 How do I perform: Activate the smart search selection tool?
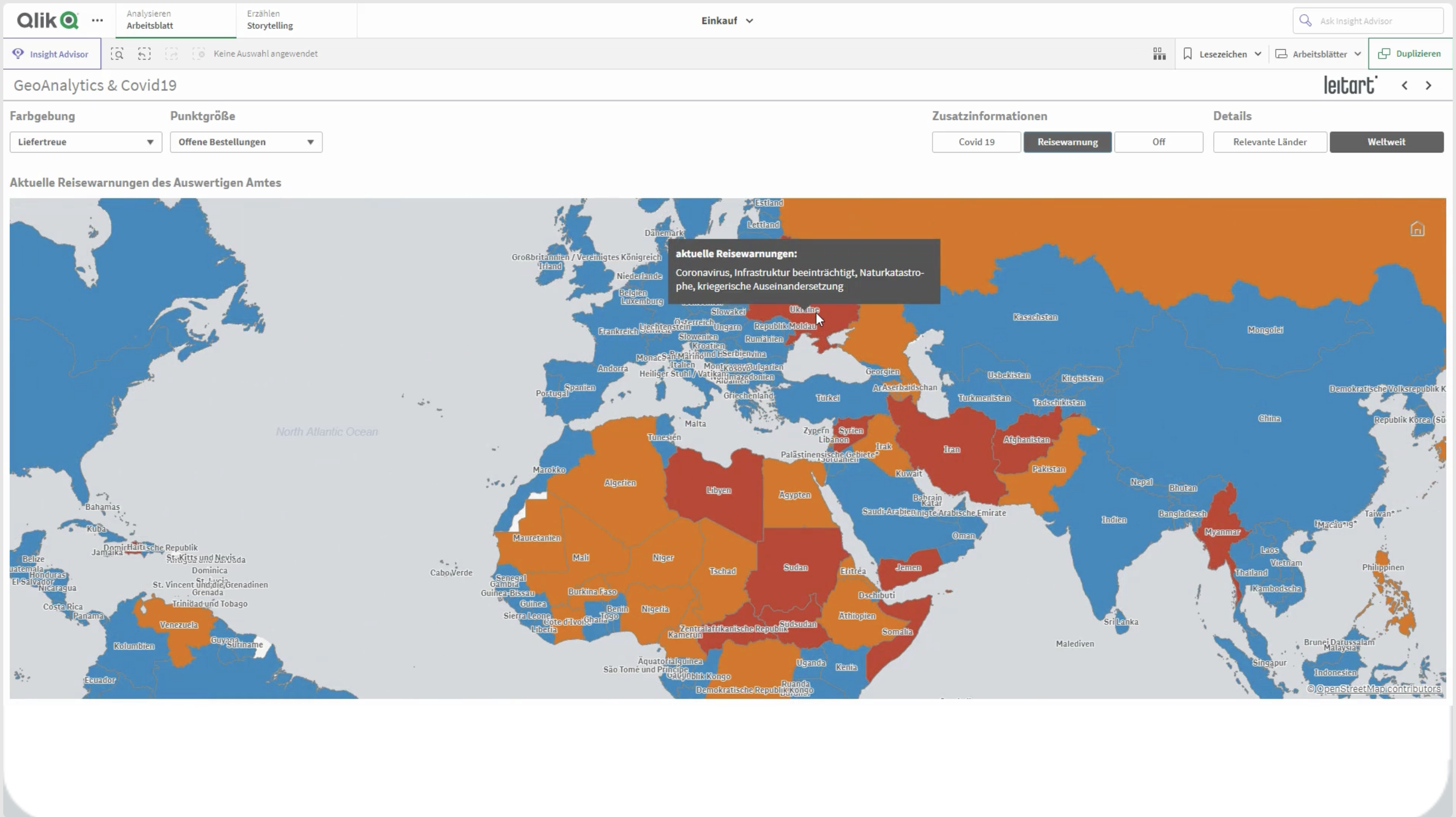coord(117,54)
